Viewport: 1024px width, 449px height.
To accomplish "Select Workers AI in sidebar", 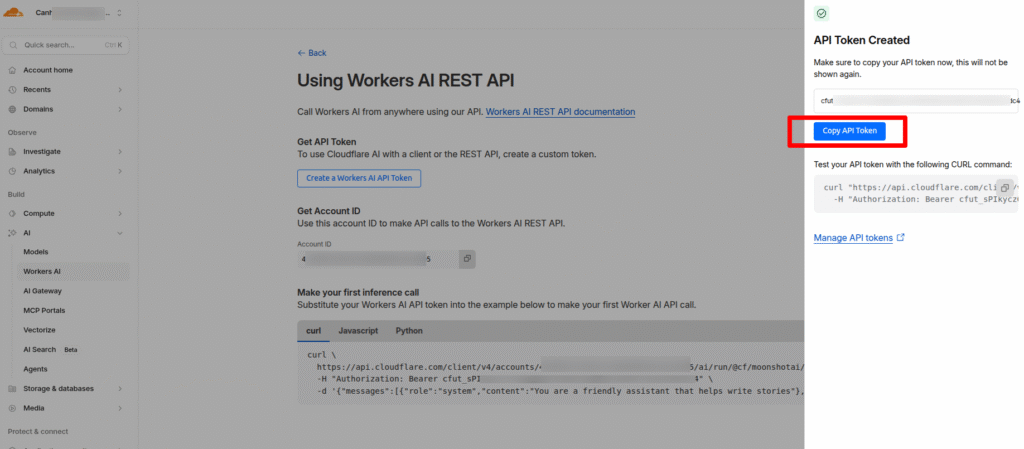I will pyautogui.click(x=73, y=271).
